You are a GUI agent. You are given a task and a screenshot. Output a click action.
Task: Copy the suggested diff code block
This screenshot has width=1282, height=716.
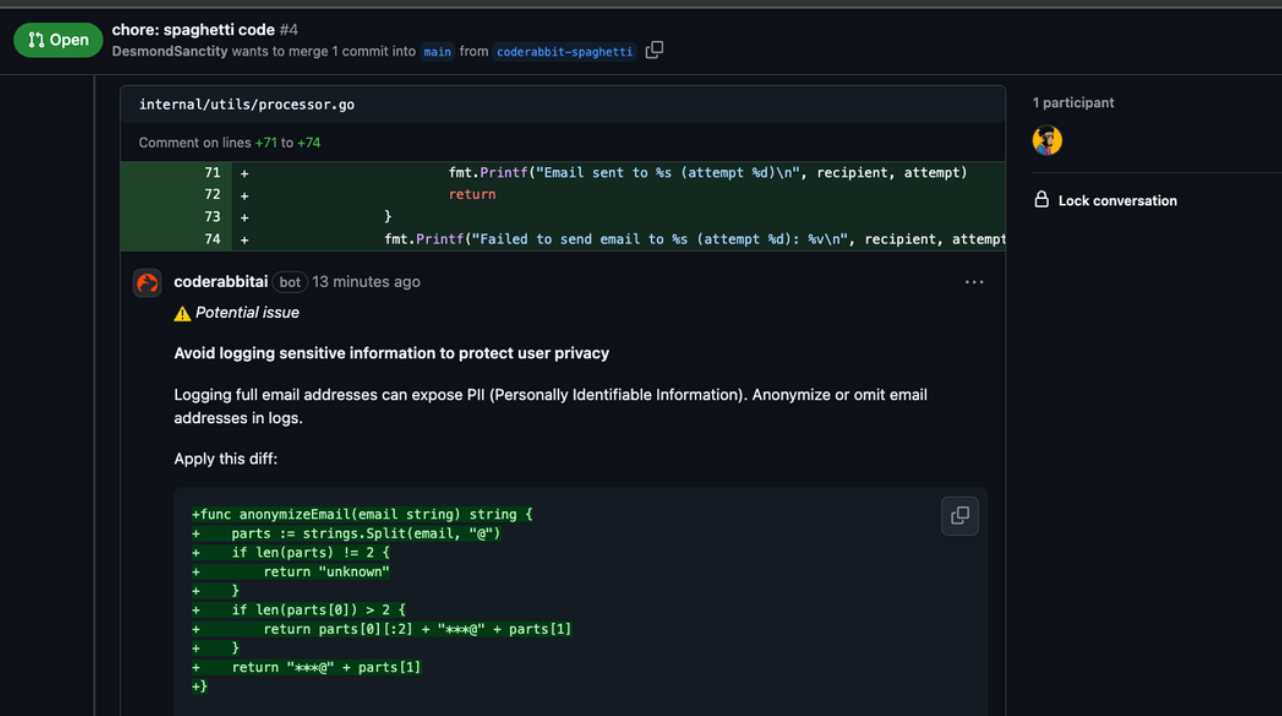point(959,515)
